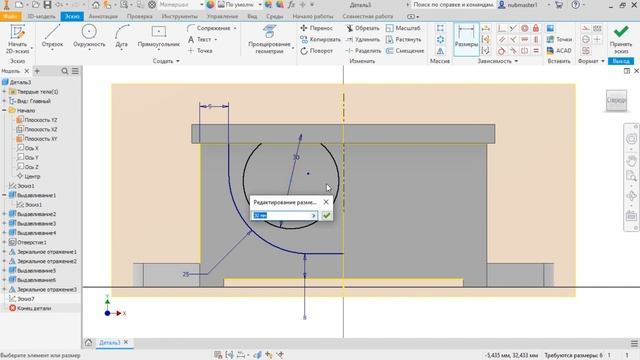Screen dimensions: 640x360
Task: Click the browser search magnifier icon
Action: (x=64, y=71)
